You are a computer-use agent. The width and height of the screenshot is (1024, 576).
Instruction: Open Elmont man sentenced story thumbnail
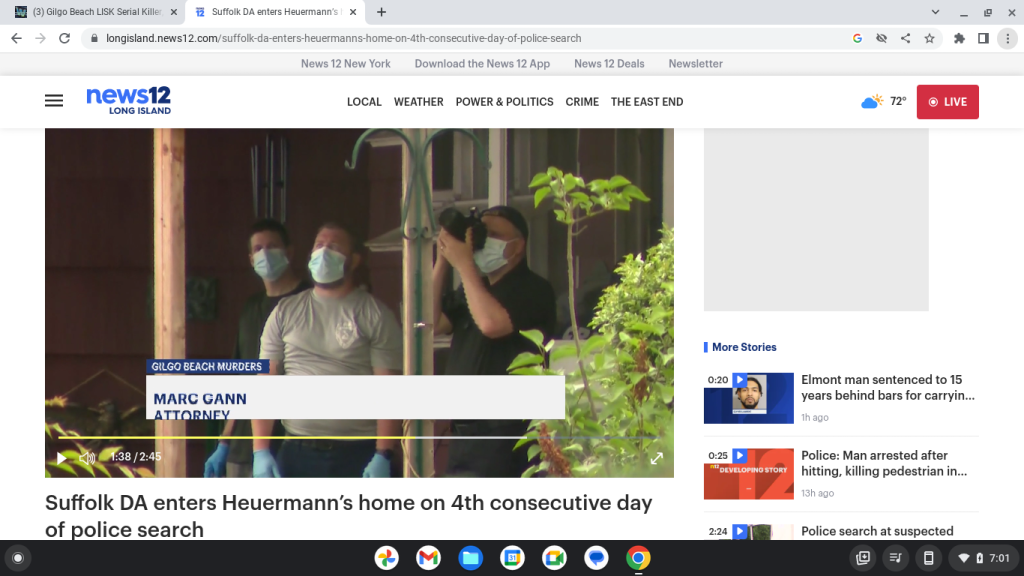click(748, 398)
